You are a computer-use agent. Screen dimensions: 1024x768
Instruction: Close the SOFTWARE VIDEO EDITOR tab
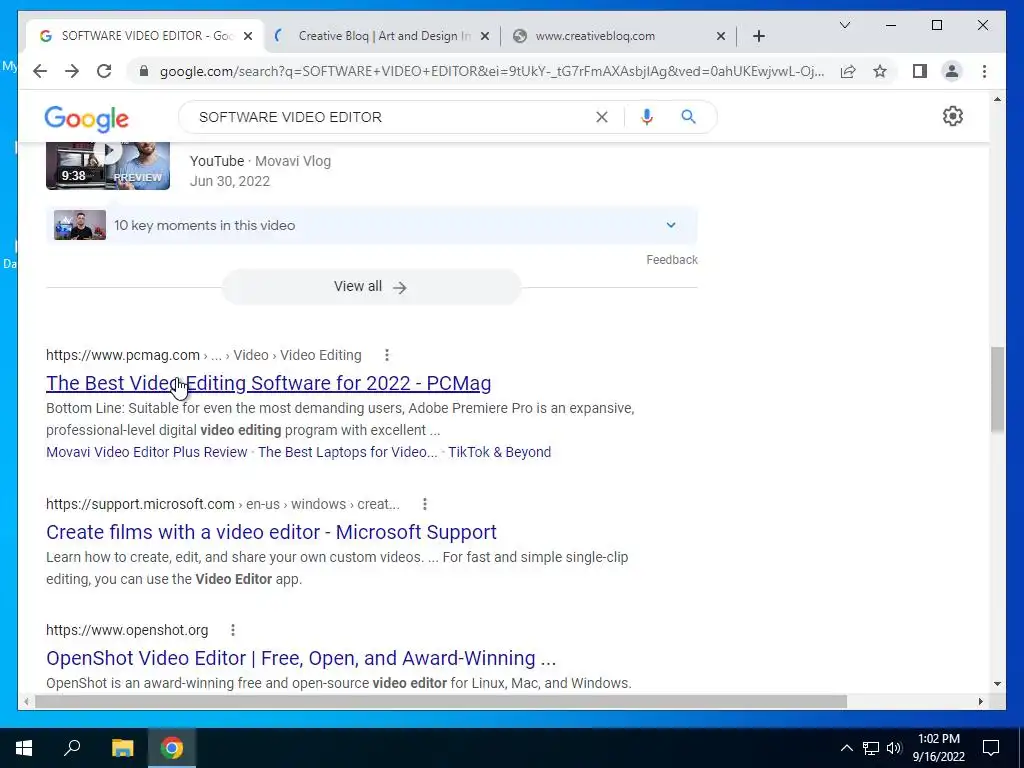pos(248,36)
